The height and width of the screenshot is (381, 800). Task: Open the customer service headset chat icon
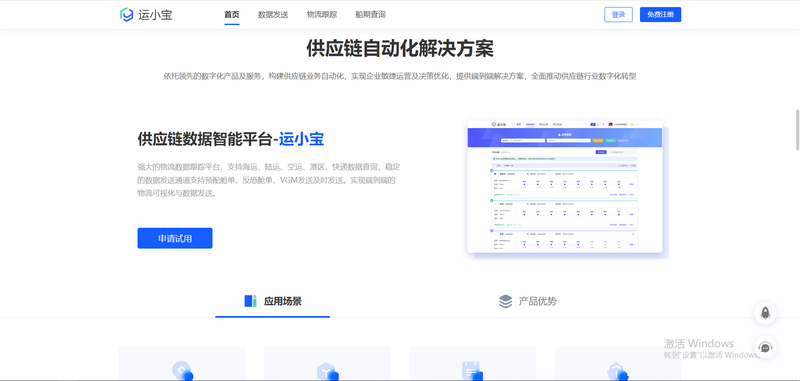(765, 347)
